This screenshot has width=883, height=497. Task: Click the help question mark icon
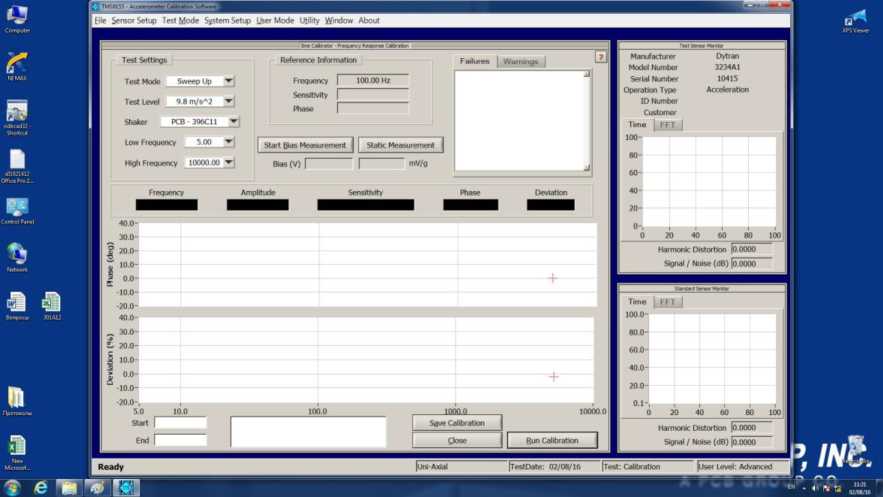point(601,57)
